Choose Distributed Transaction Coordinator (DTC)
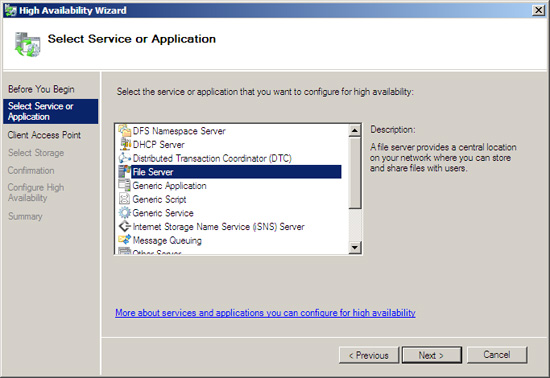 (x=212, y=158)
